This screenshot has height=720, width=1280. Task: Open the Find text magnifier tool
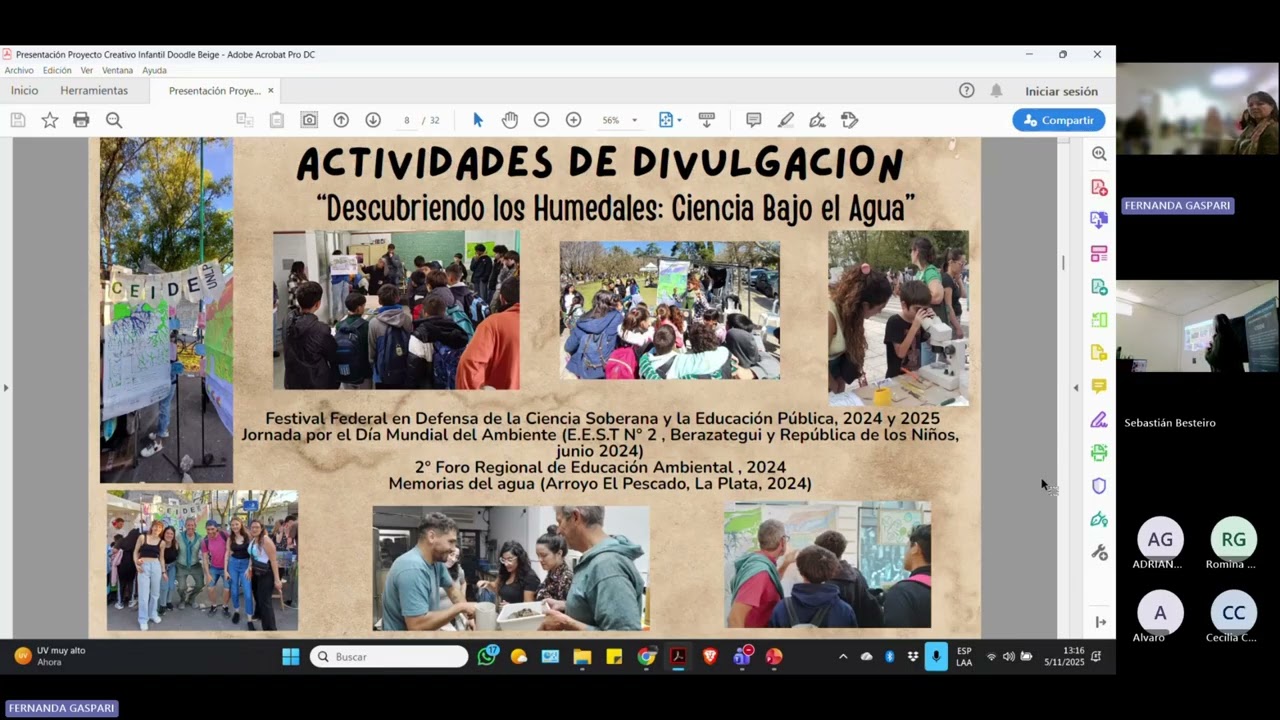[x=114, y=120]
